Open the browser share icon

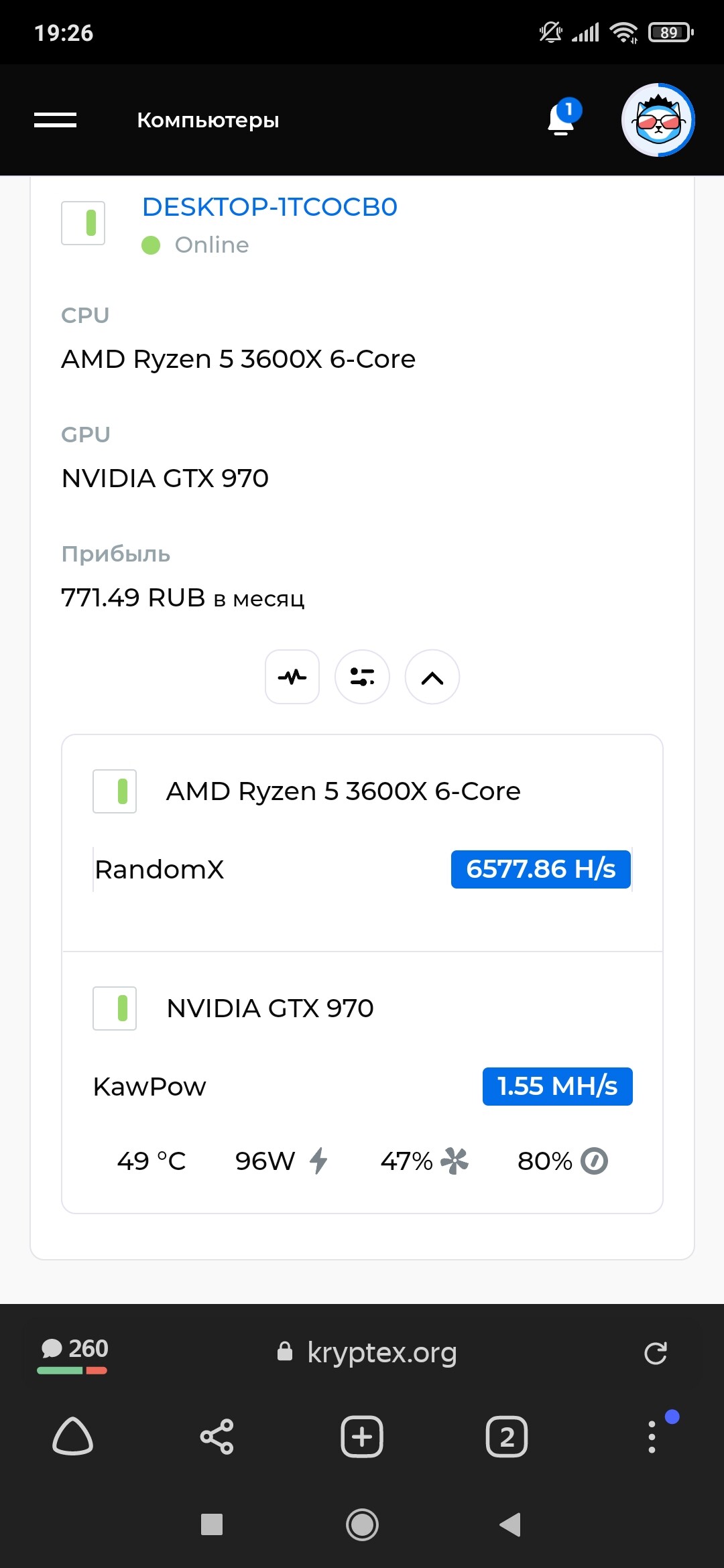217,1437
